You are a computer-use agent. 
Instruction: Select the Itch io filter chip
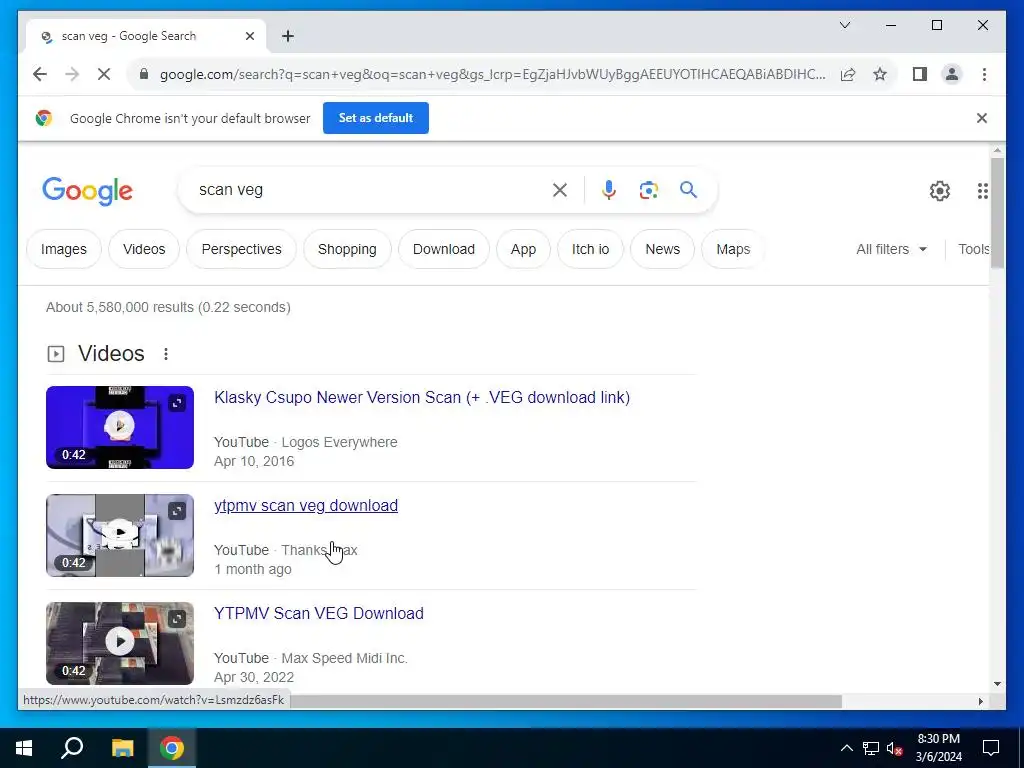coord(590,249)
